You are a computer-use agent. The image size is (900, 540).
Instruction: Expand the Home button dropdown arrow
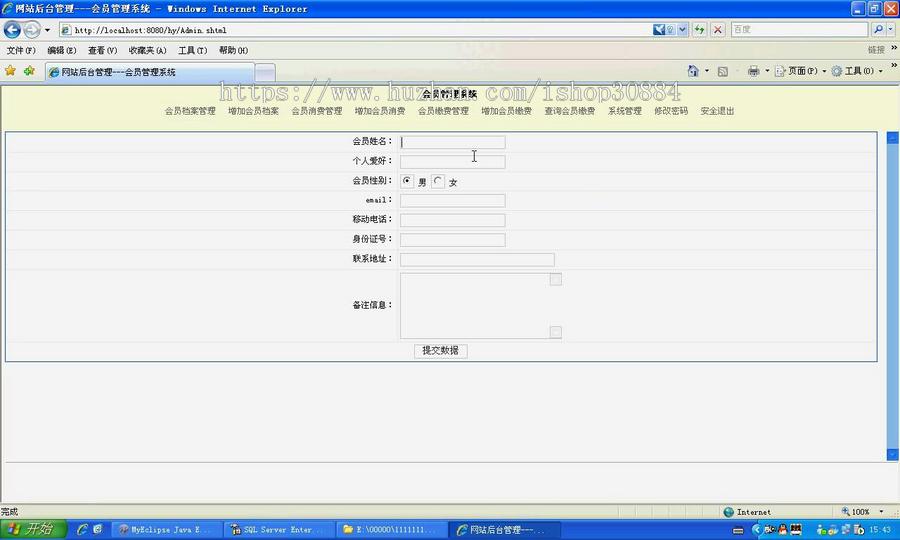tap(707, 71)
